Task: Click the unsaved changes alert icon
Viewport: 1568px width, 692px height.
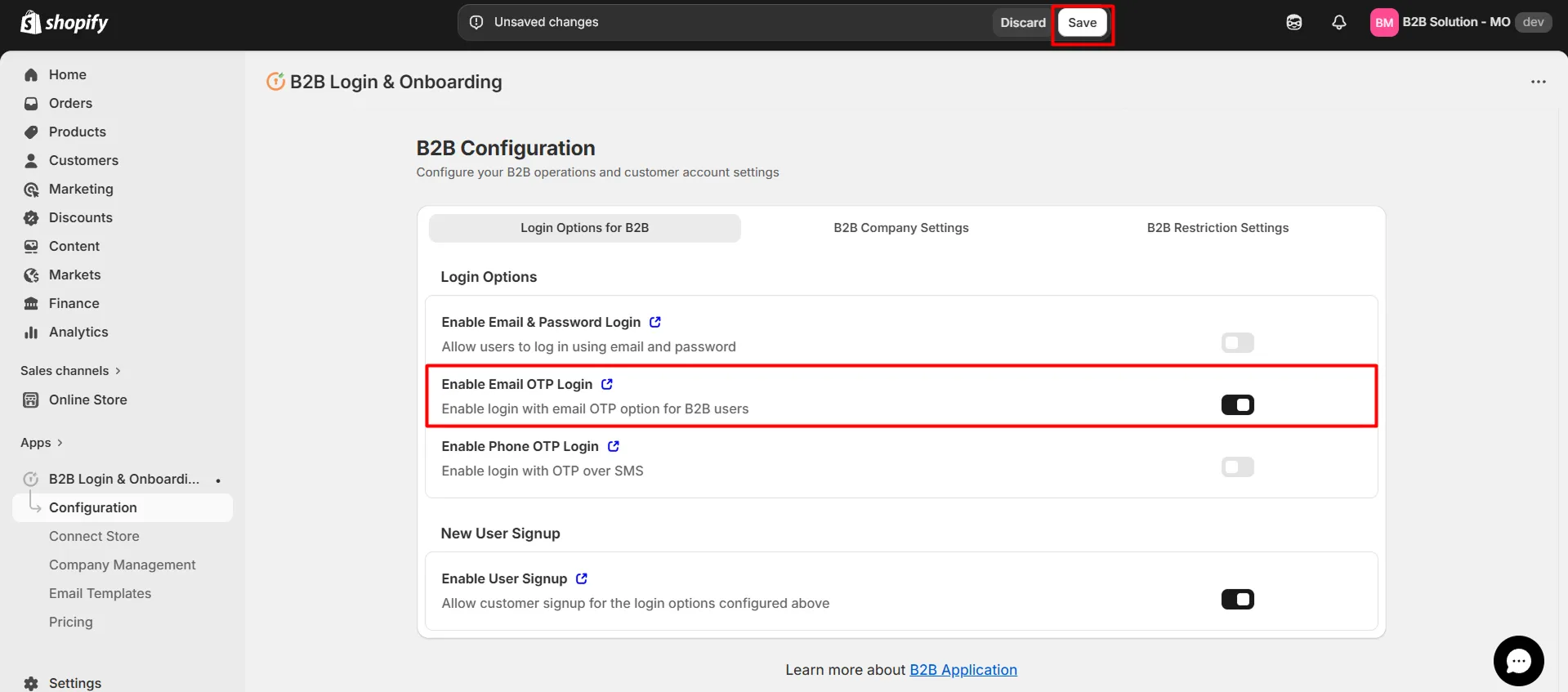Action: (x=476, y=22)
